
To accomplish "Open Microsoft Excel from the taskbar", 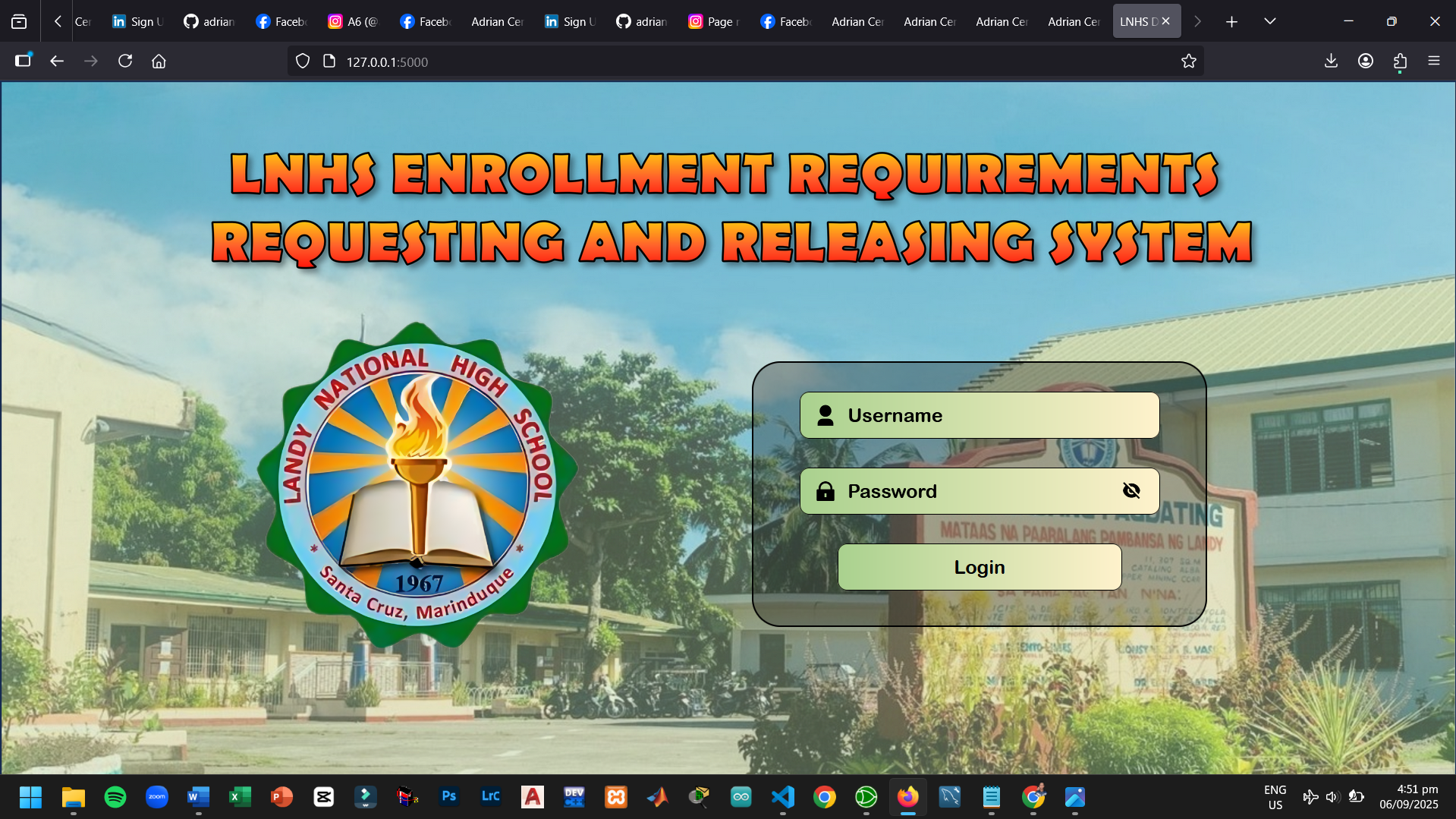I will click(x=241, y=797).
